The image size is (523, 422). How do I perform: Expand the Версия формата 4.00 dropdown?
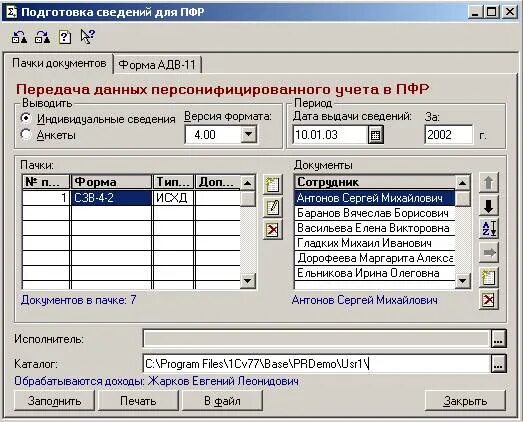point(248,135)
